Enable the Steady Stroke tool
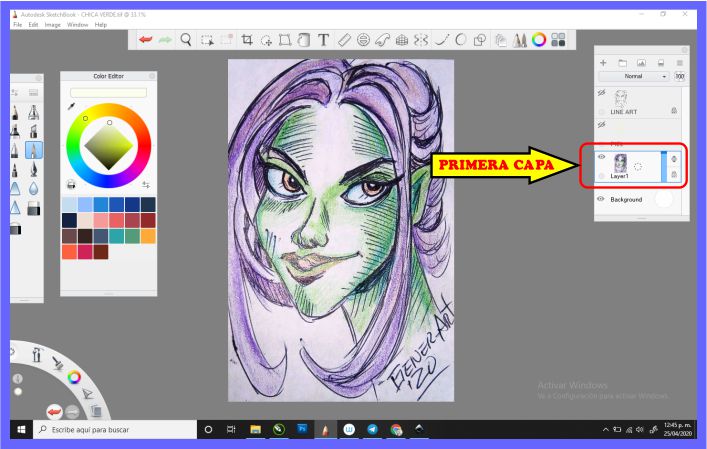The width and height of the screenshot is (707, 449). 441,40
